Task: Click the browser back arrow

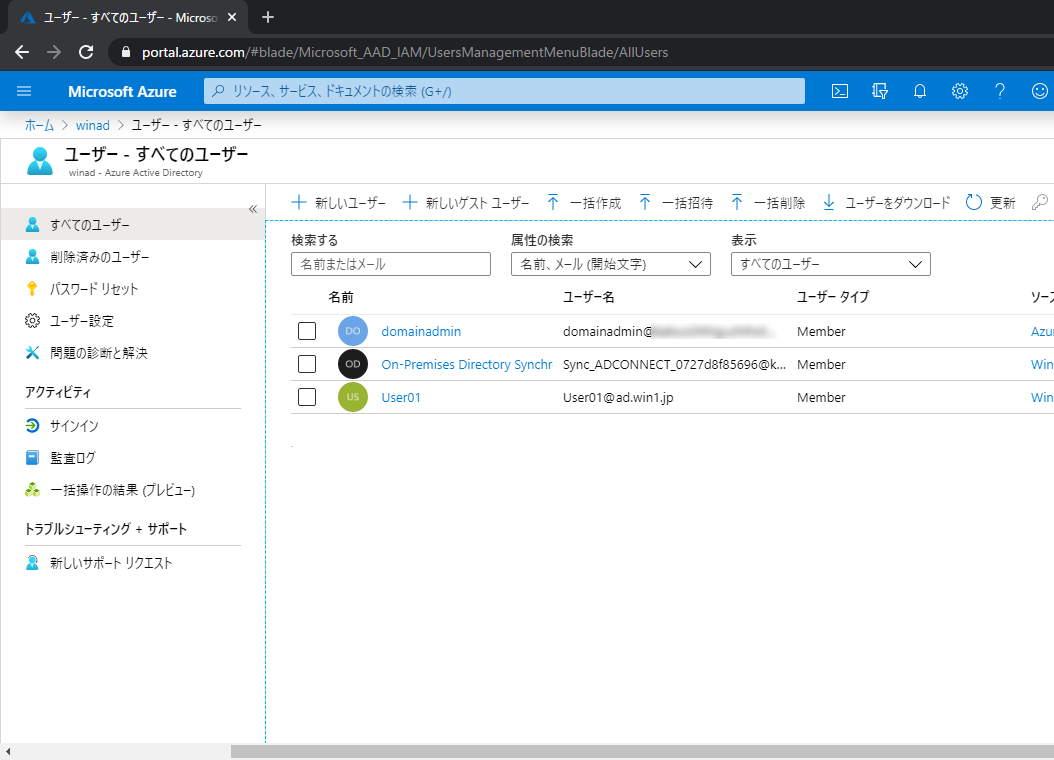Action: [x=22, y=52]
